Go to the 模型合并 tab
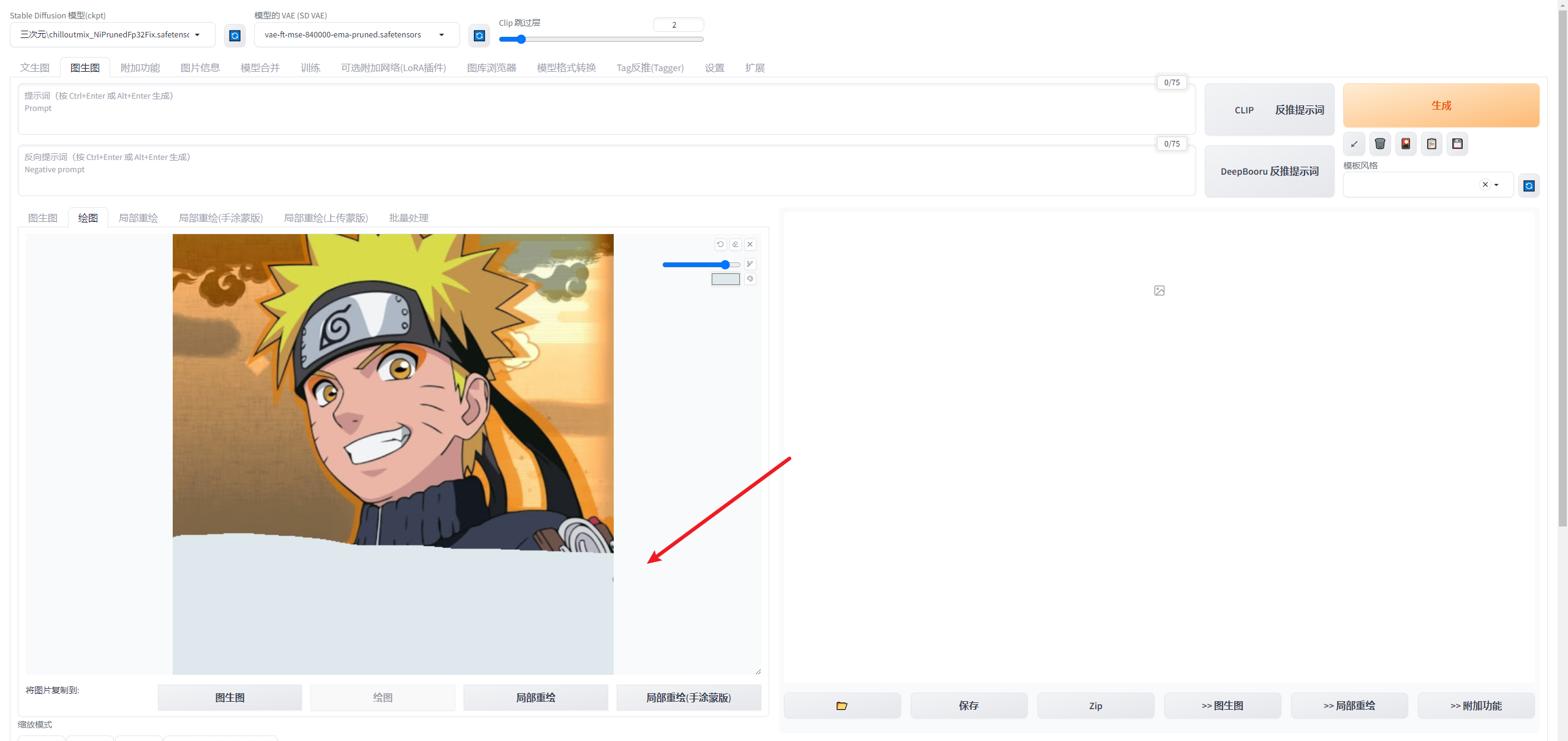The height and width of the screenshot is (741, 1568). click(260, 68)
